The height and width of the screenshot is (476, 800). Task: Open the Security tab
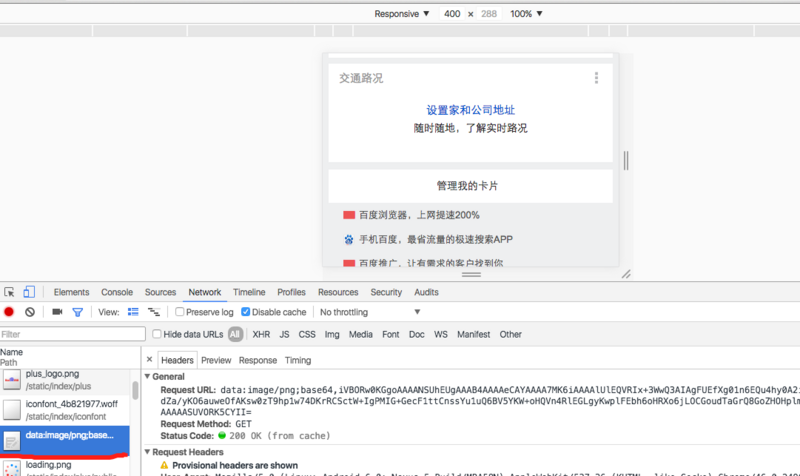coord(386,292)
